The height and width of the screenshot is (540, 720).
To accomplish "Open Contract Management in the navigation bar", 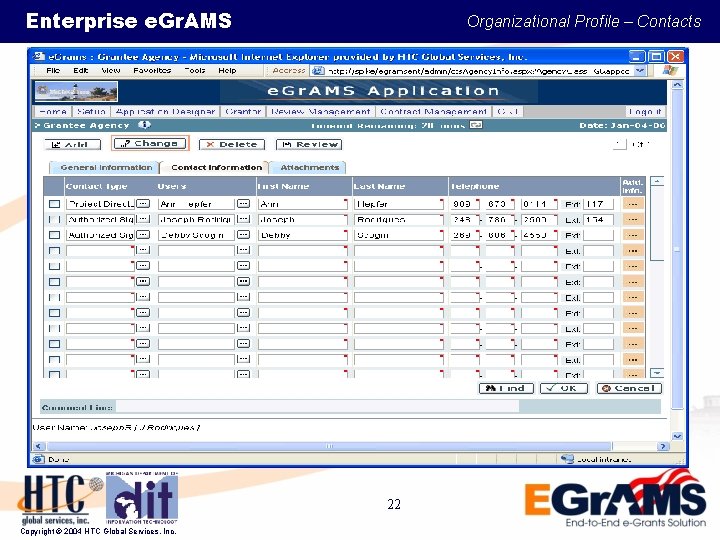I will pyautogui.click(x=433, y=112).
